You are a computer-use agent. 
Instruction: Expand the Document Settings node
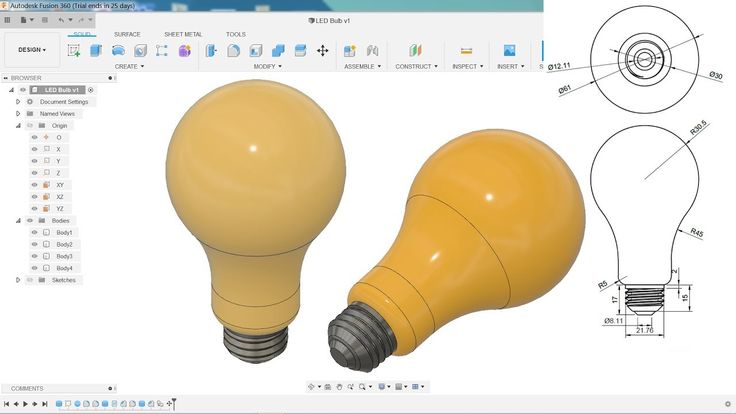click(18, 101)
